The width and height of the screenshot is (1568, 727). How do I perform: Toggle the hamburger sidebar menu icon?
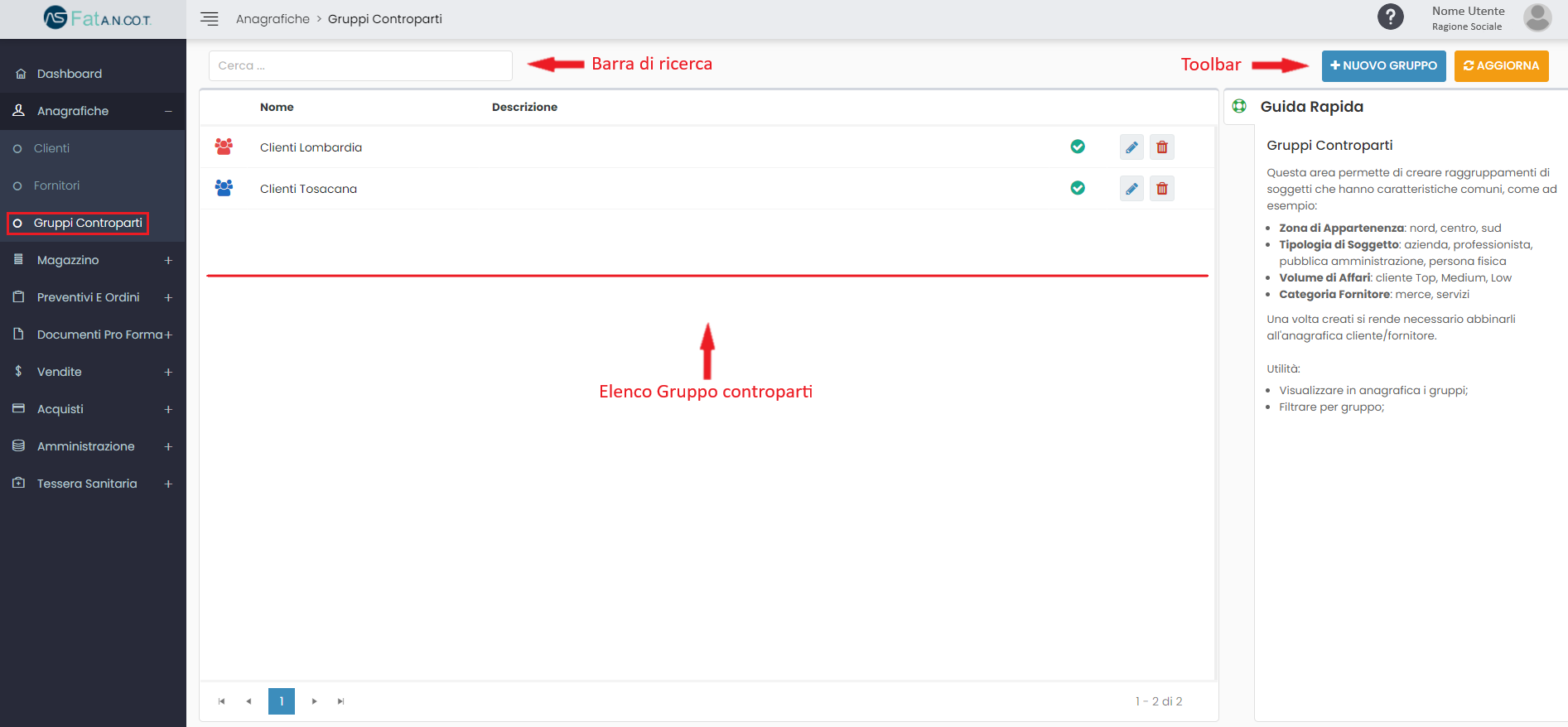[210, 19]
